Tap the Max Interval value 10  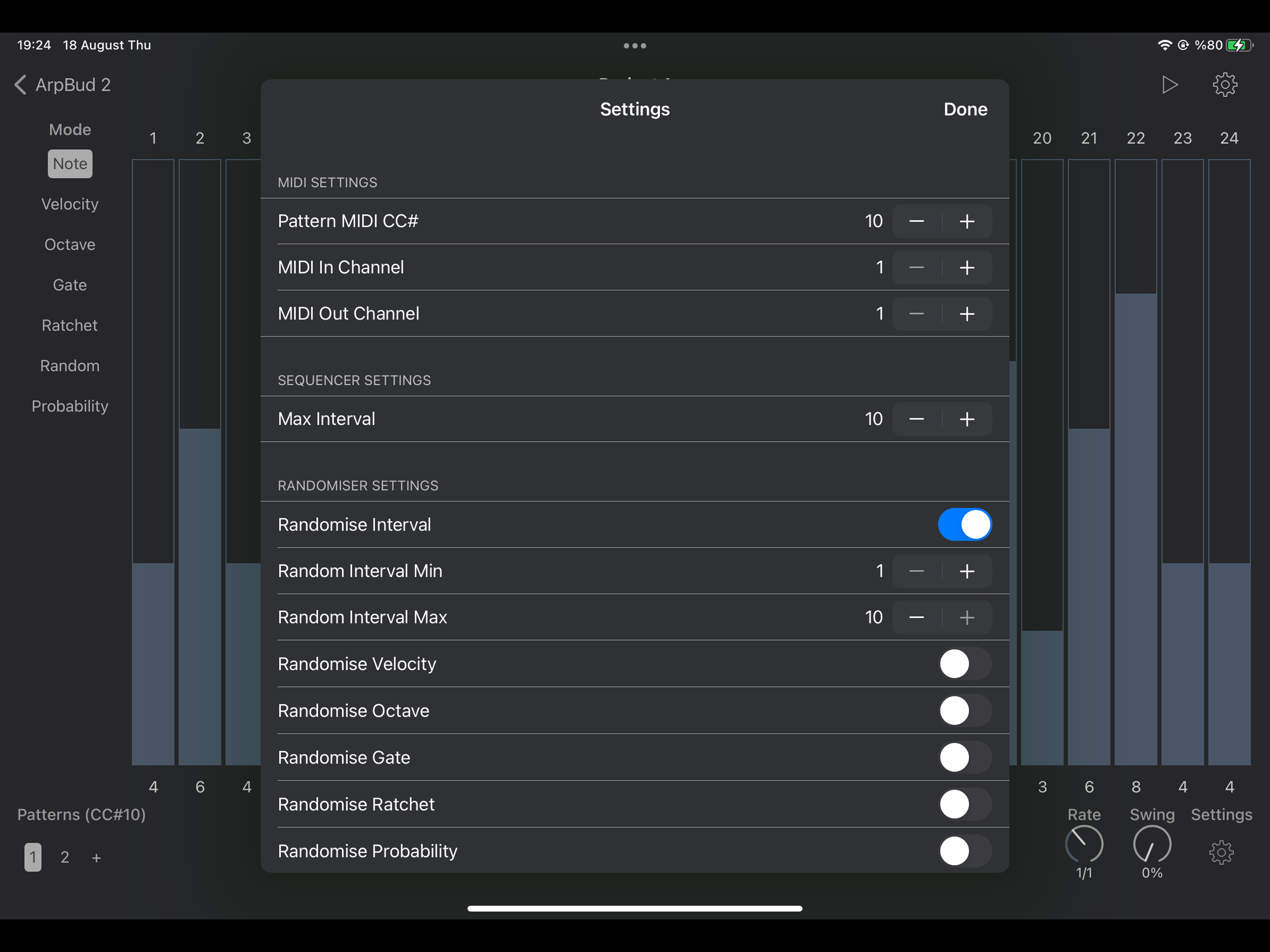tap(873, 419)
